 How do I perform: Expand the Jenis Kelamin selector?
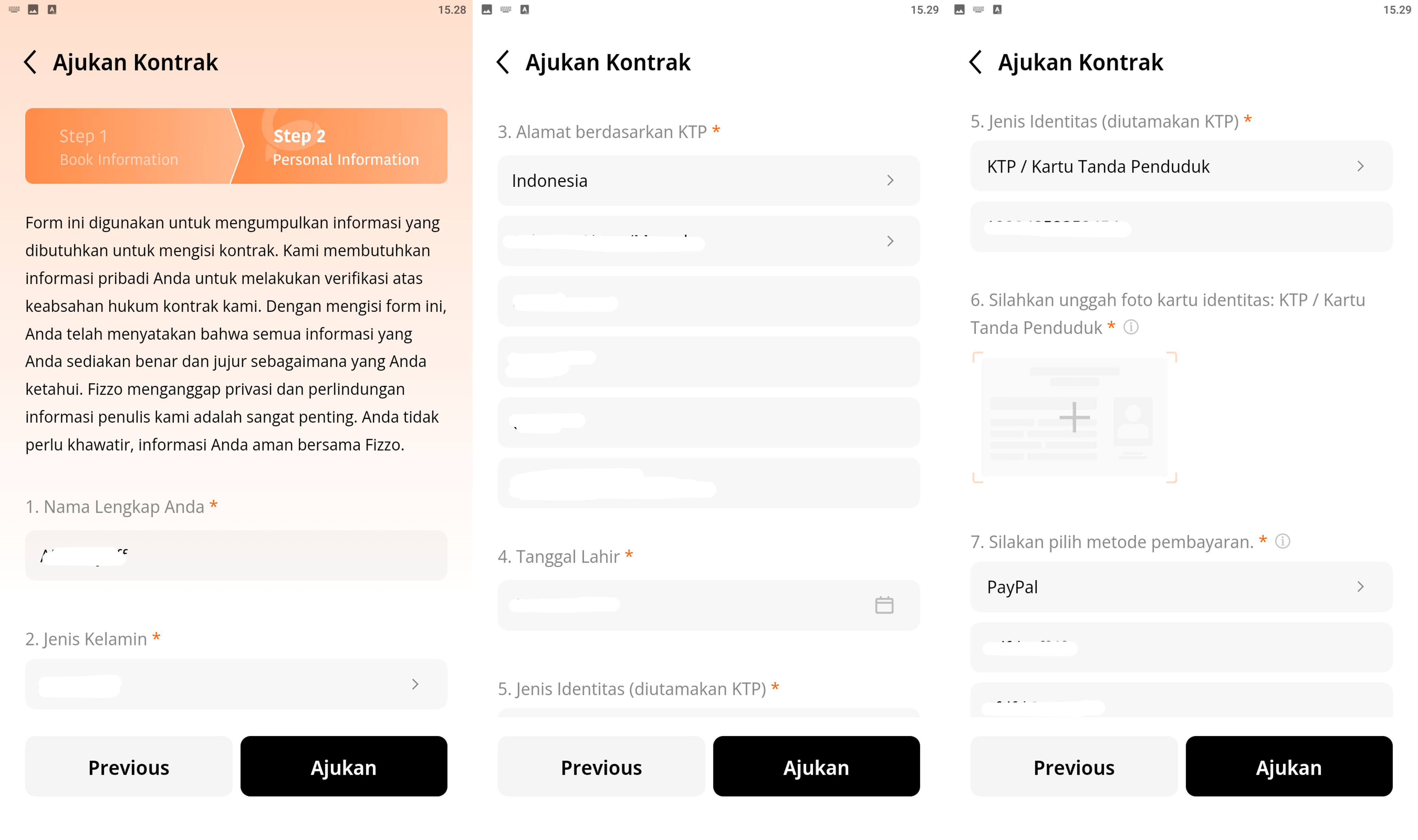pos(236,684)
